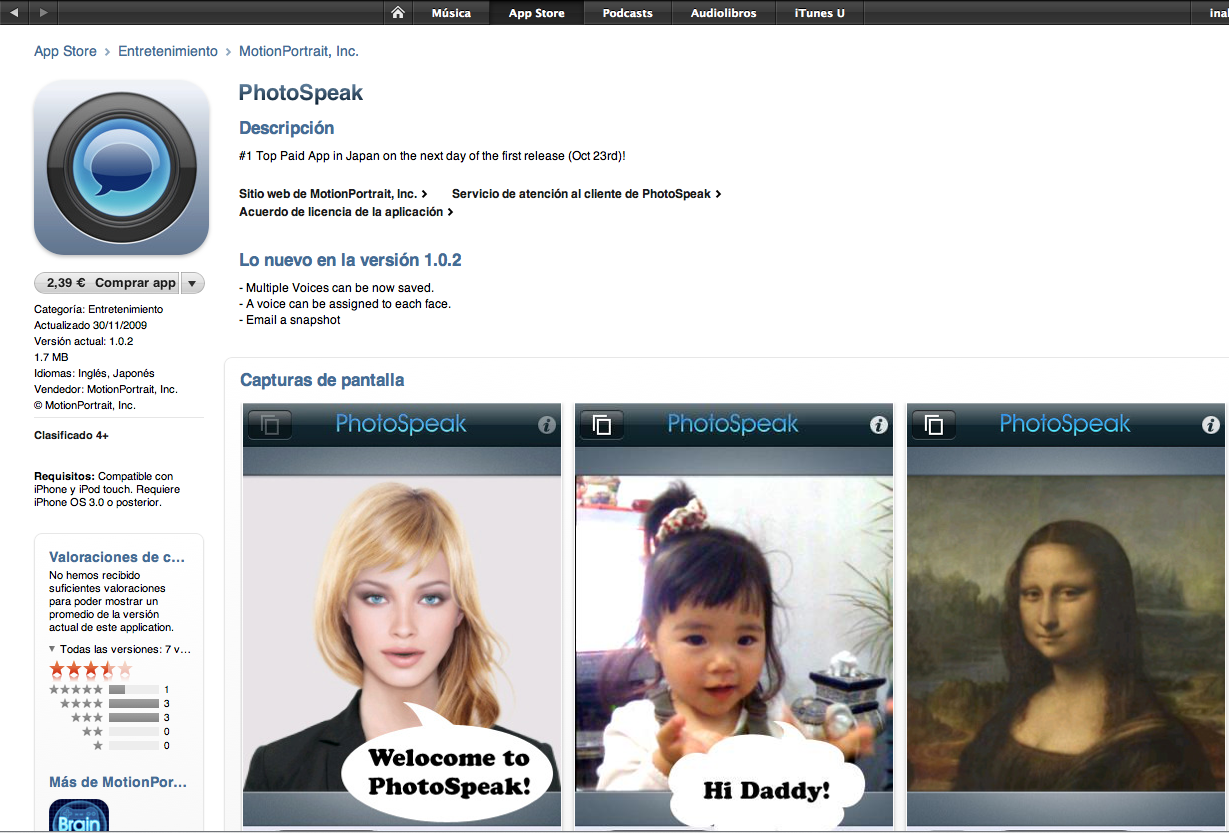Viewport: 1229px width, 833px height.
Task: Click the 'Actualizado 30/11/2009' date
Action: 91,325
